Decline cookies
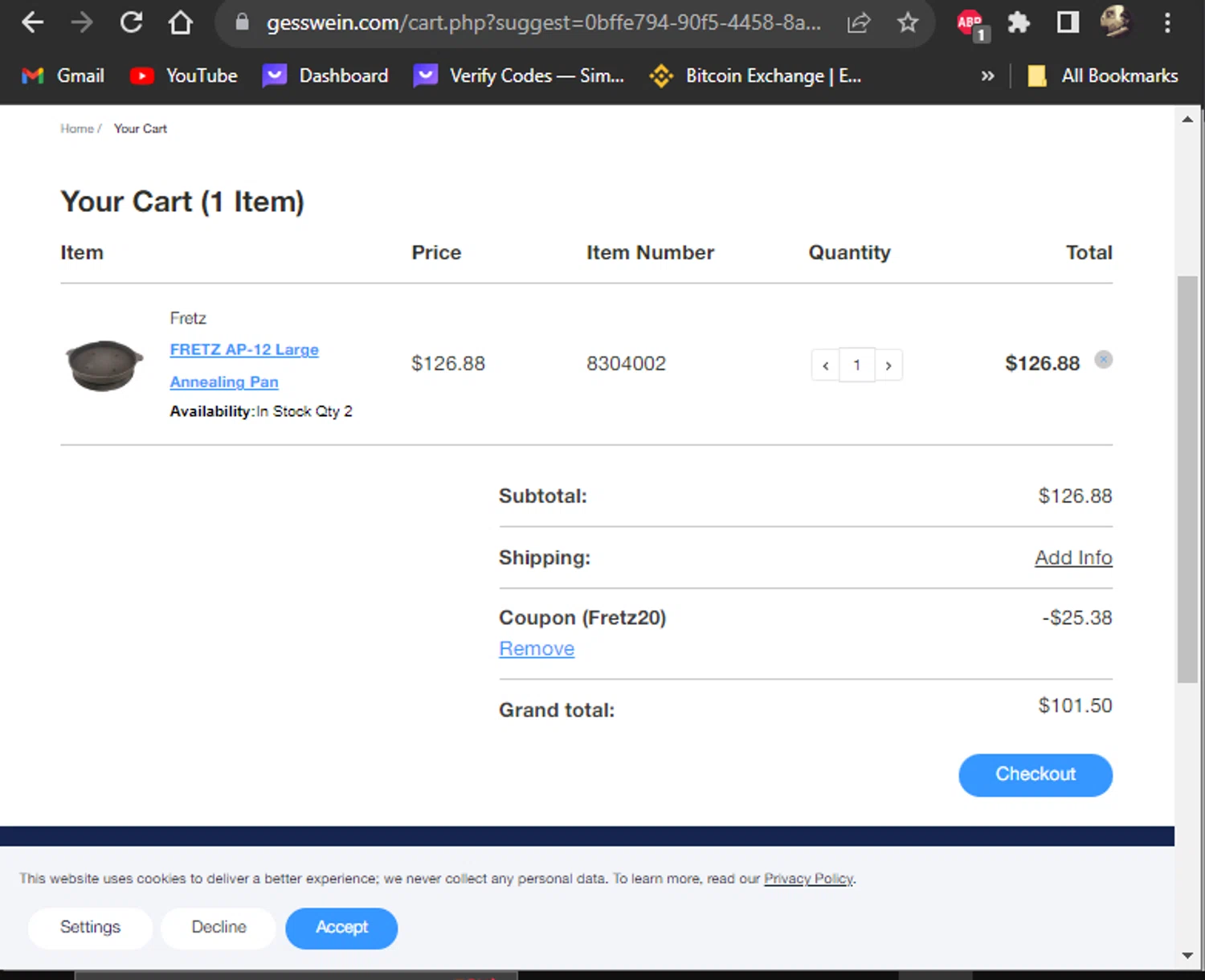 click(219, 928)
